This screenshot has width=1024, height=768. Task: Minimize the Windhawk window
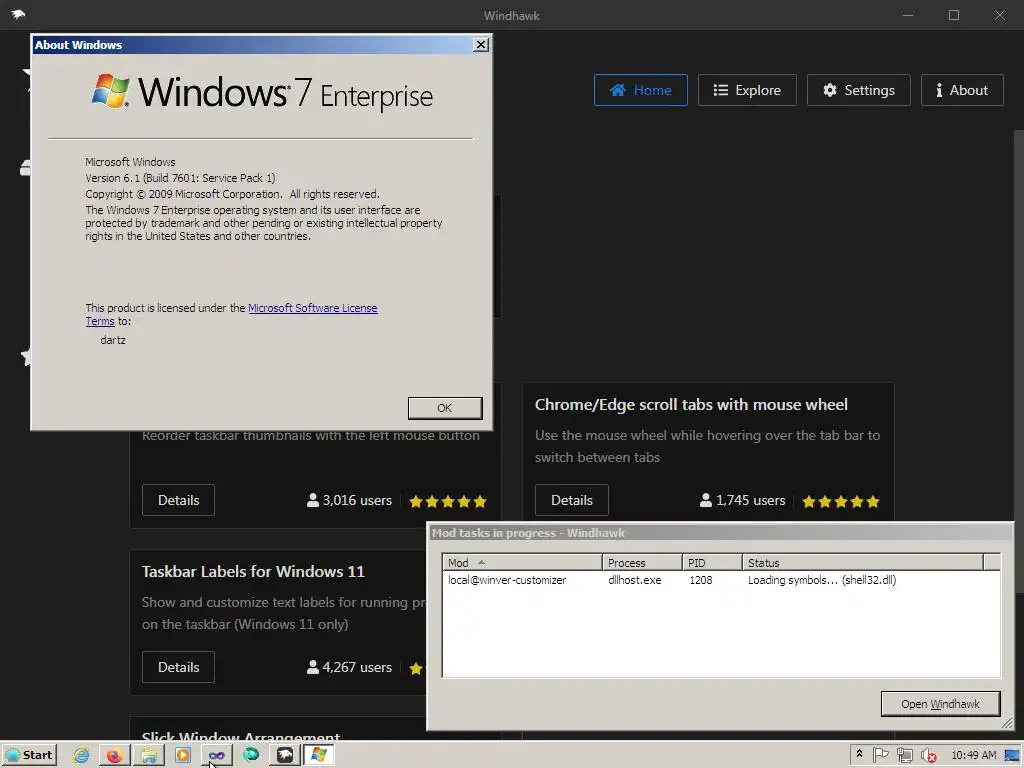click(x=908, y=14)
